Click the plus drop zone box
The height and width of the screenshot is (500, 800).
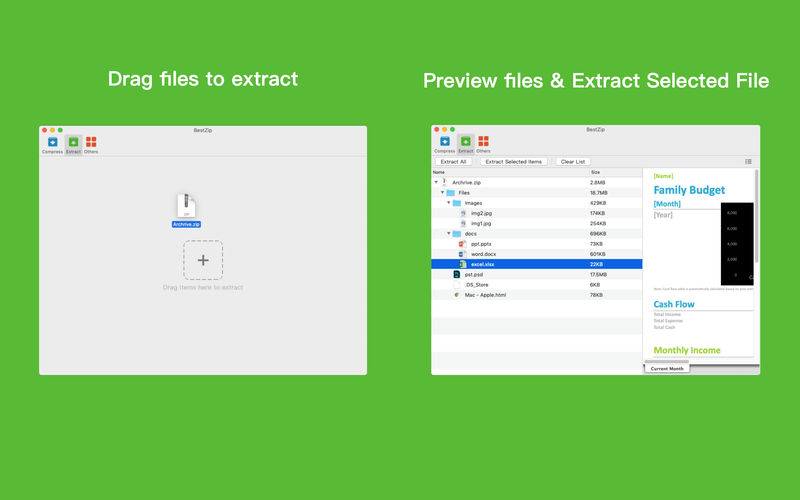203,260
